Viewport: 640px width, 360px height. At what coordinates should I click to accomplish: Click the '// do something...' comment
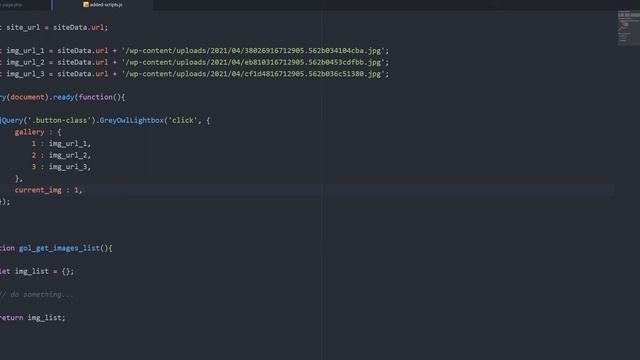click(37, 294)
